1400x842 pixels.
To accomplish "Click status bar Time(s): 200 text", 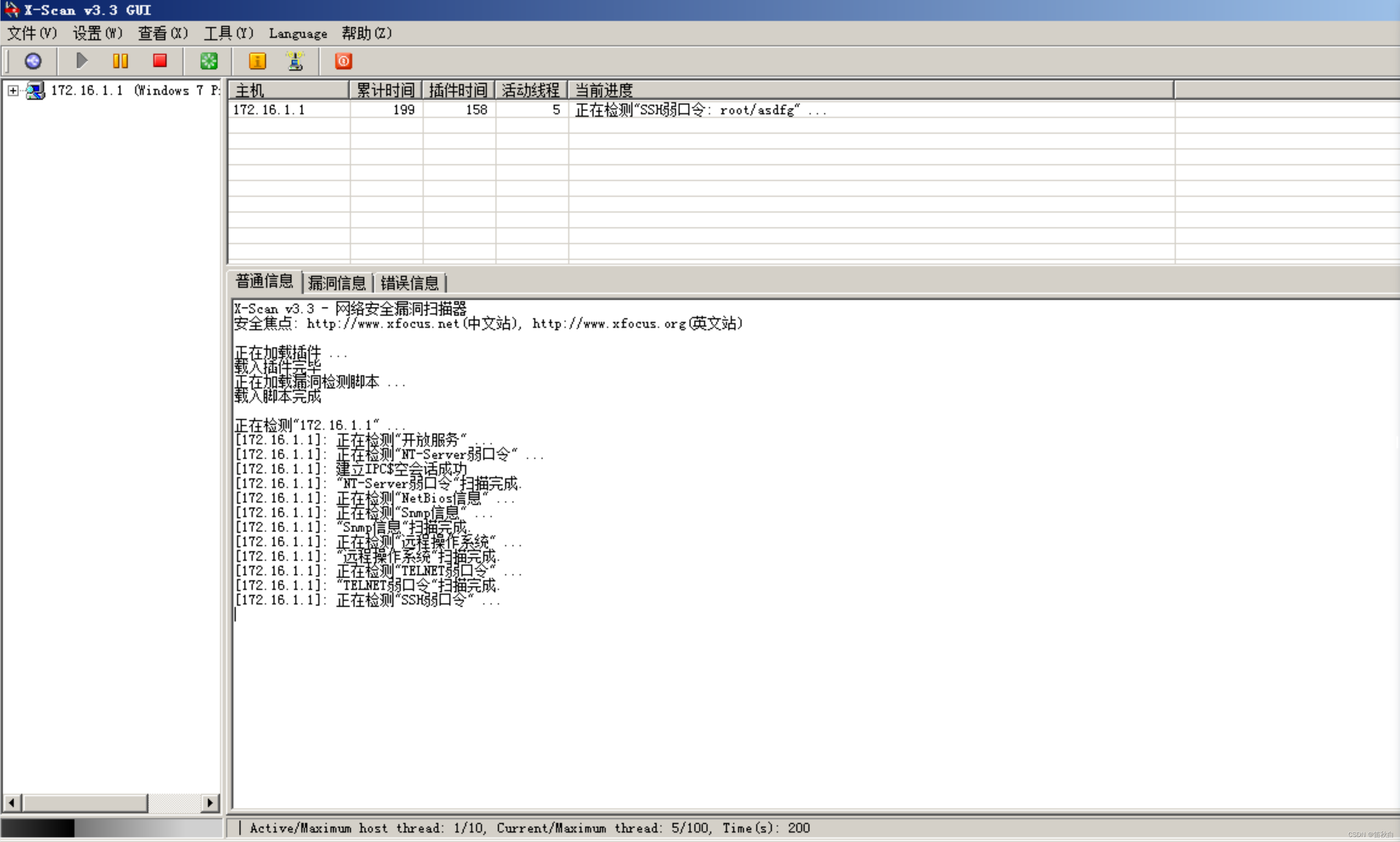I will [767, 828].
